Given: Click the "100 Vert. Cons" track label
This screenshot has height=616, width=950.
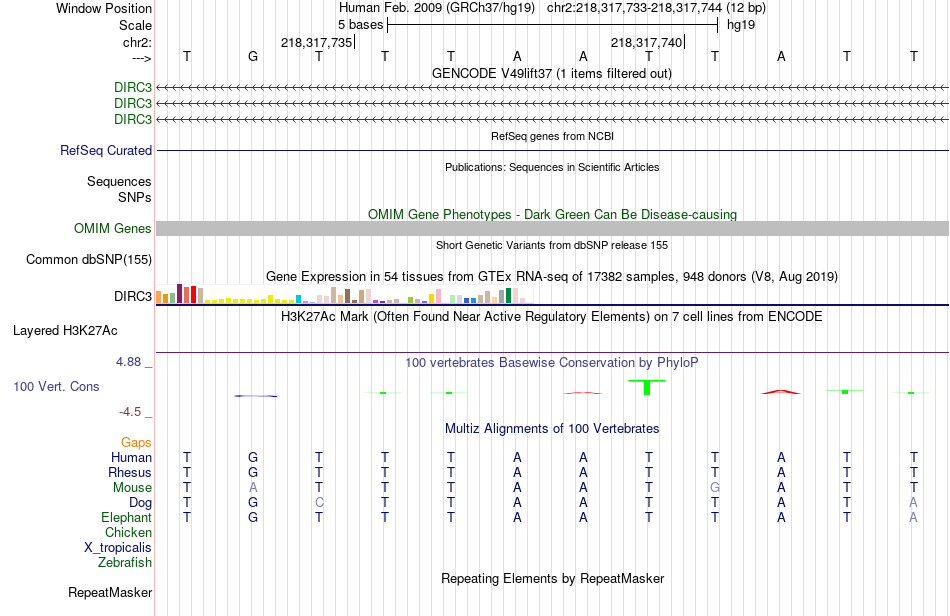Looking at the screenshot, I should (x=56, y=386).
